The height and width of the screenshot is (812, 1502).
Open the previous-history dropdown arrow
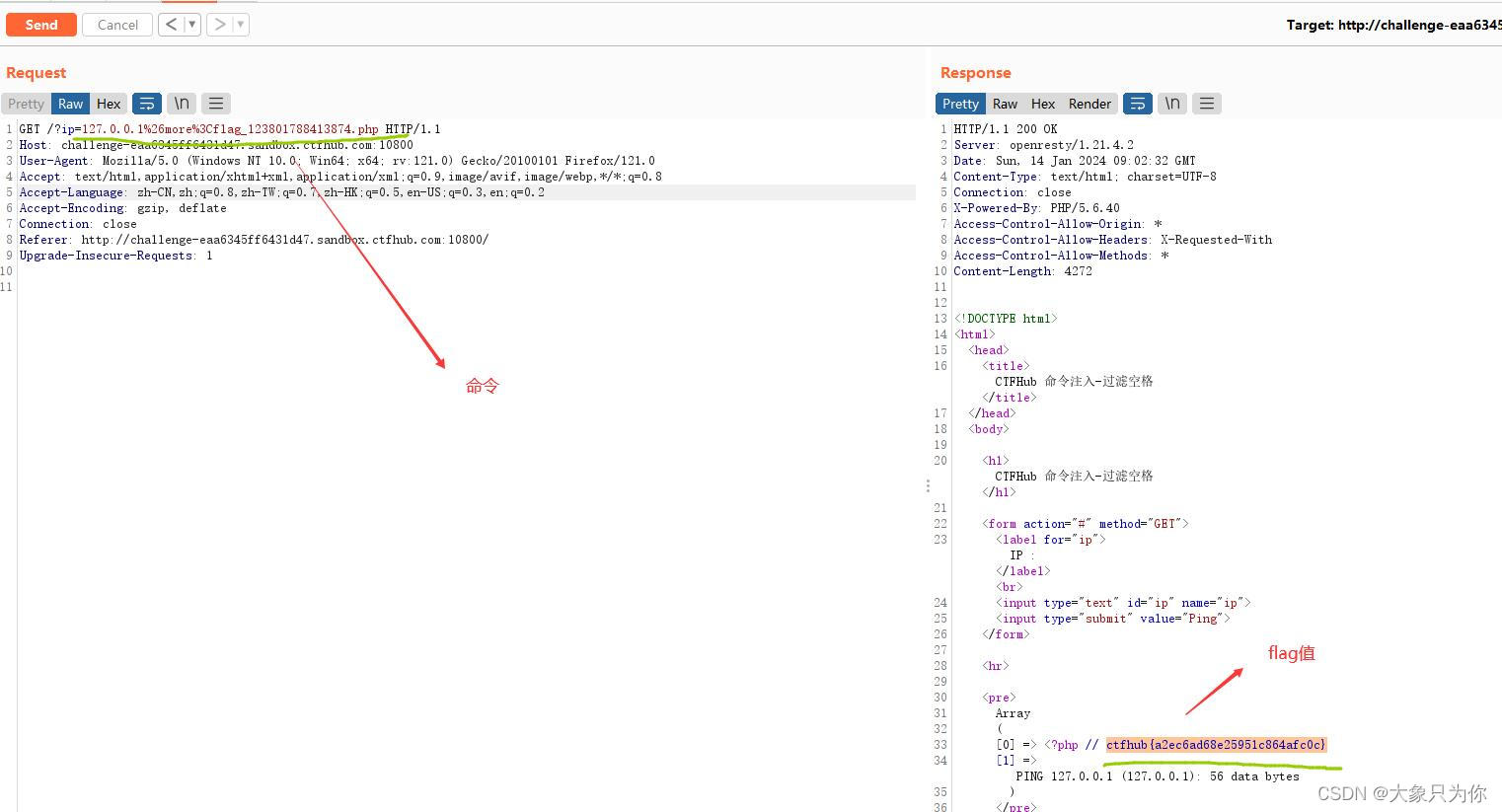[192, 25]
